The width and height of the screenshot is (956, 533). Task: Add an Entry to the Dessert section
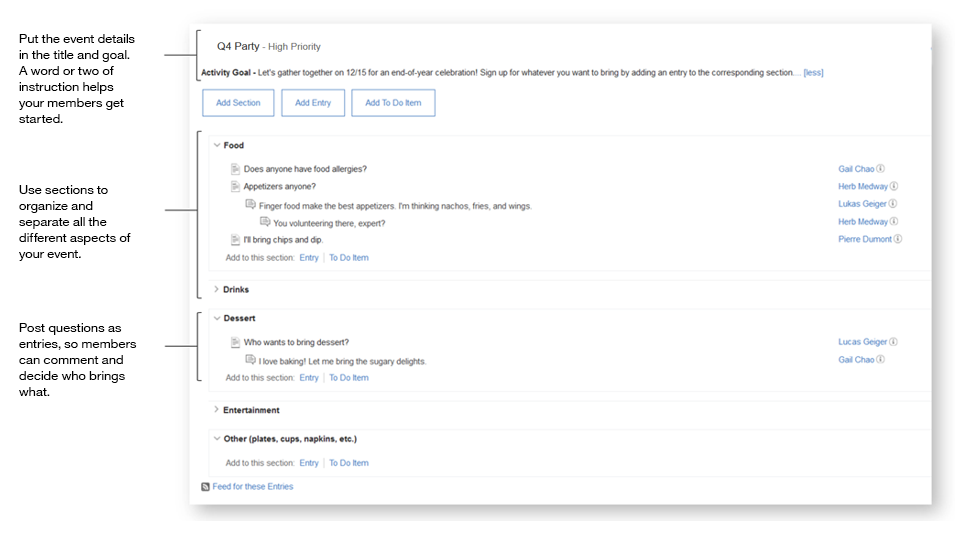(x=309, y=378)
